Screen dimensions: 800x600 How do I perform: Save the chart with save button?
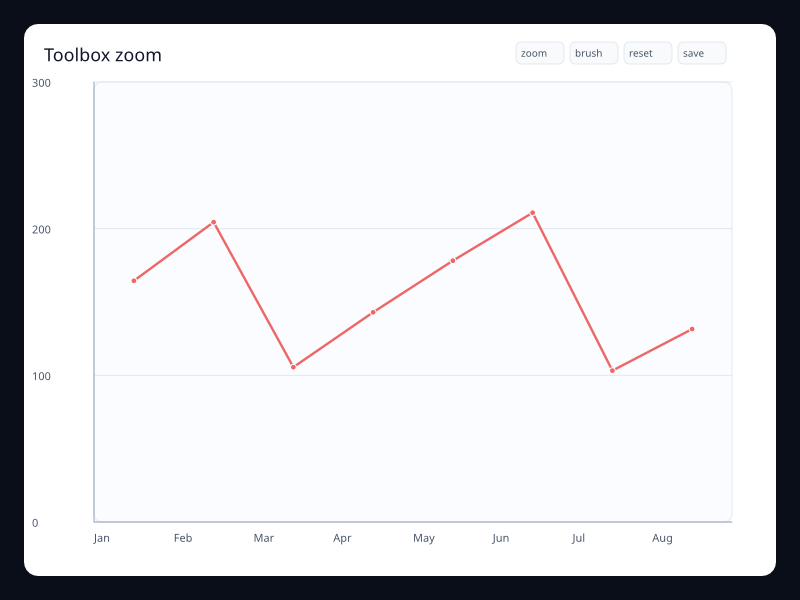pos(702,53)
